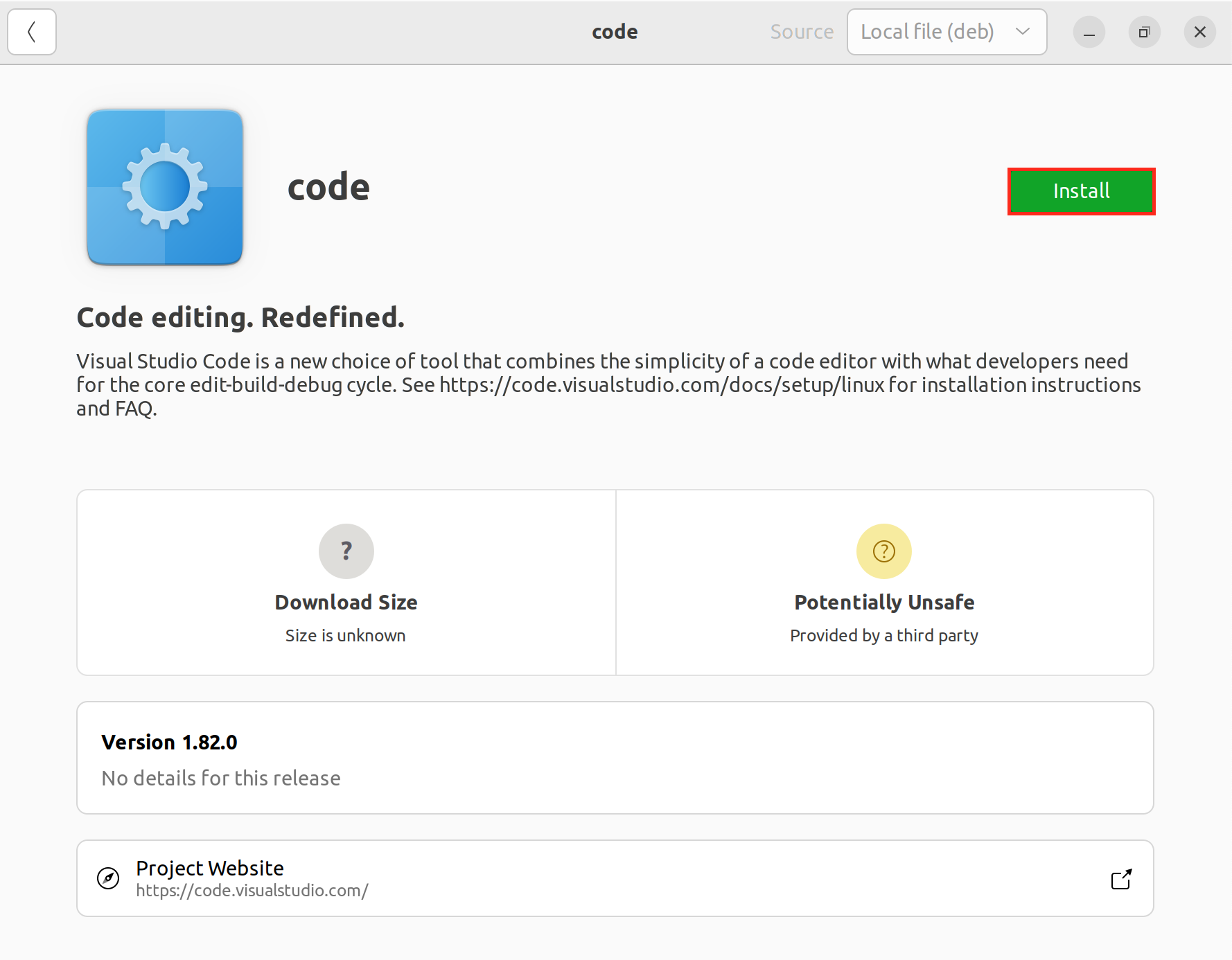Click the https://code.visualstudio.com/ URL text
Image resolution: width=1232 pixels, height=960 pixels.
point(252,891)
